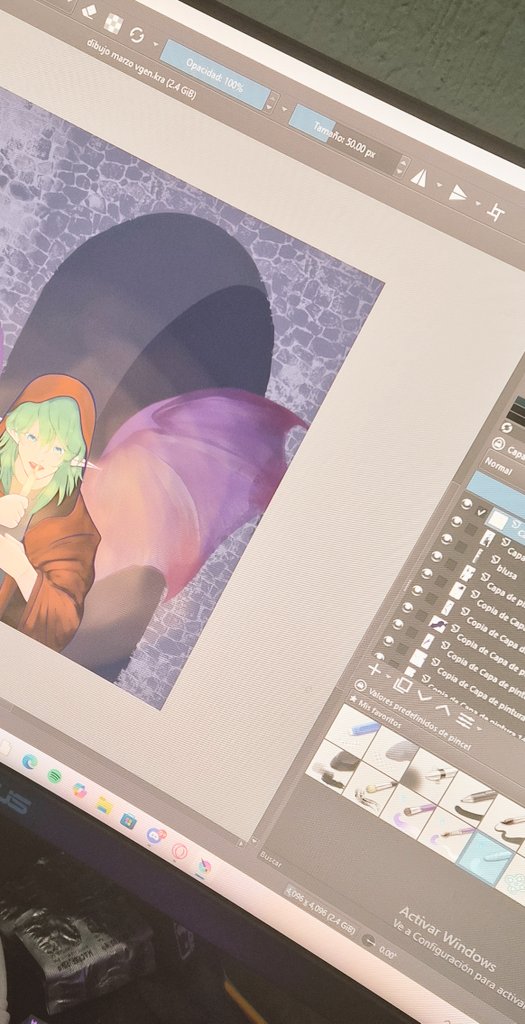This screenshot has height=1024, width=525.
Task: Open Spotify from taskbar
Action: tap(54, 776)
